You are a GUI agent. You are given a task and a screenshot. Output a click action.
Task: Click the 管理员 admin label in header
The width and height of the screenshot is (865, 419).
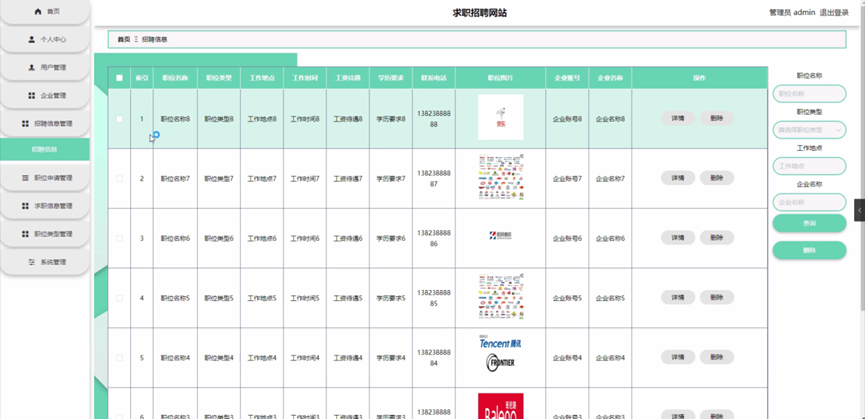click(792, 13)
